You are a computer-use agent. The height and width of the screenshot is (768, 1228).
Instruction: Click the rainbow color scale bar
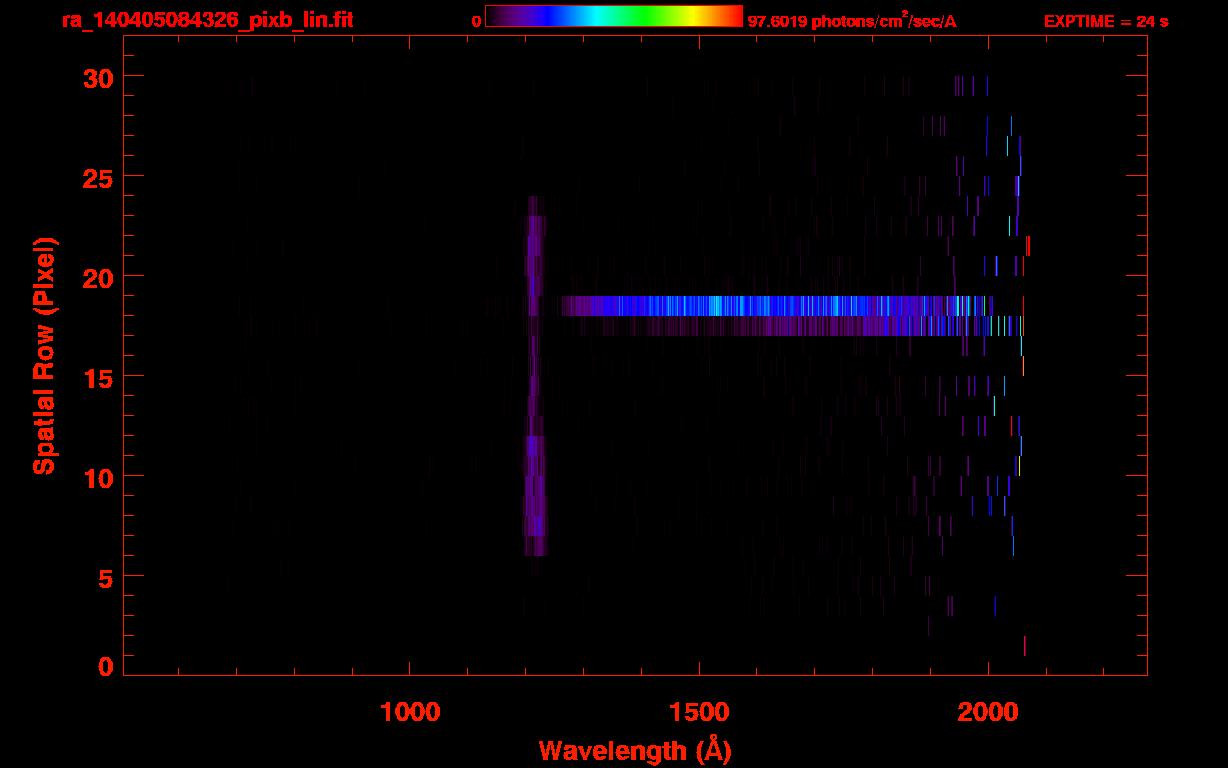click(614, 16)
